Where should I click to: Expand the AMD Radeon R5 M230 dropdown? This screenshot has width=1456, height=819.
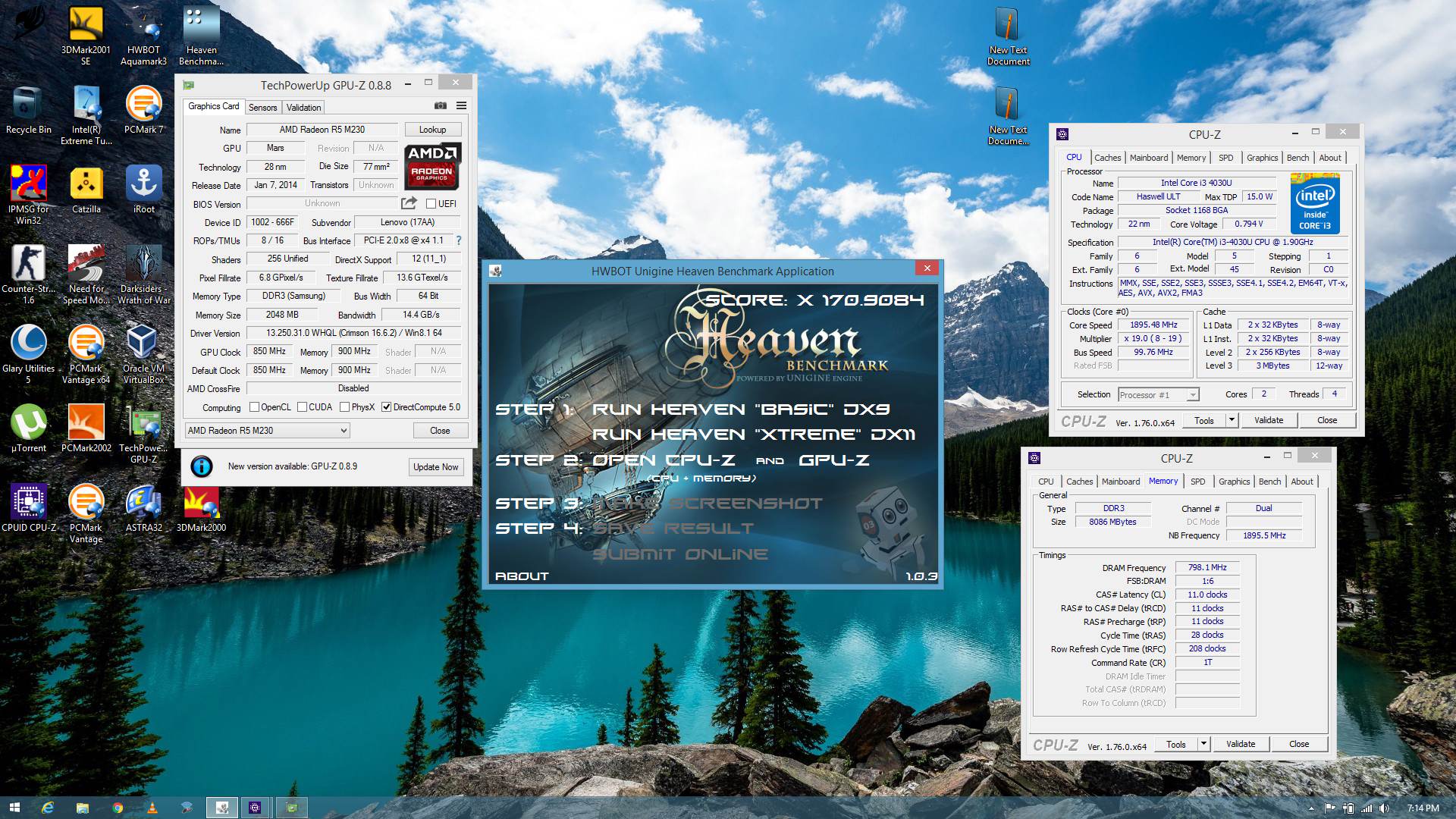(x=267, y=431)
